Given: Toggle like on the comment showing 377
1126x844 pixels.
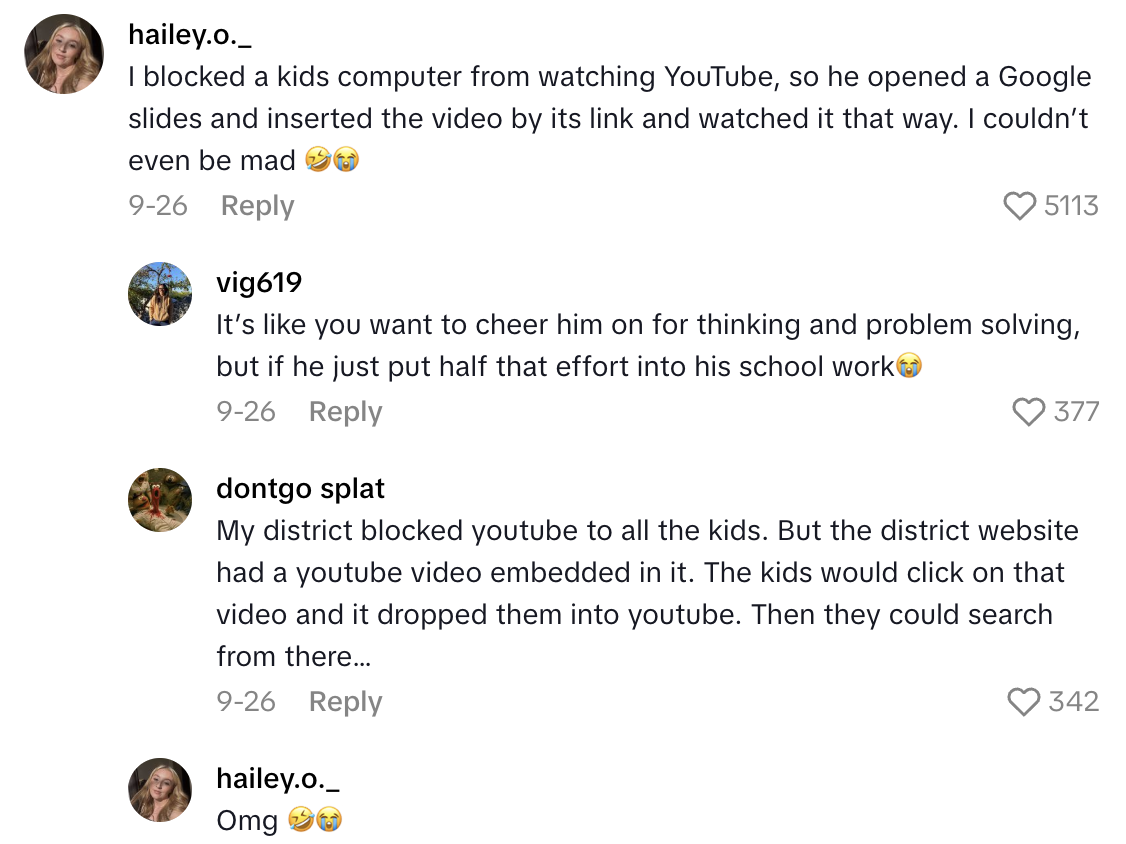Looking at the screenshot, I should 1029,411.
